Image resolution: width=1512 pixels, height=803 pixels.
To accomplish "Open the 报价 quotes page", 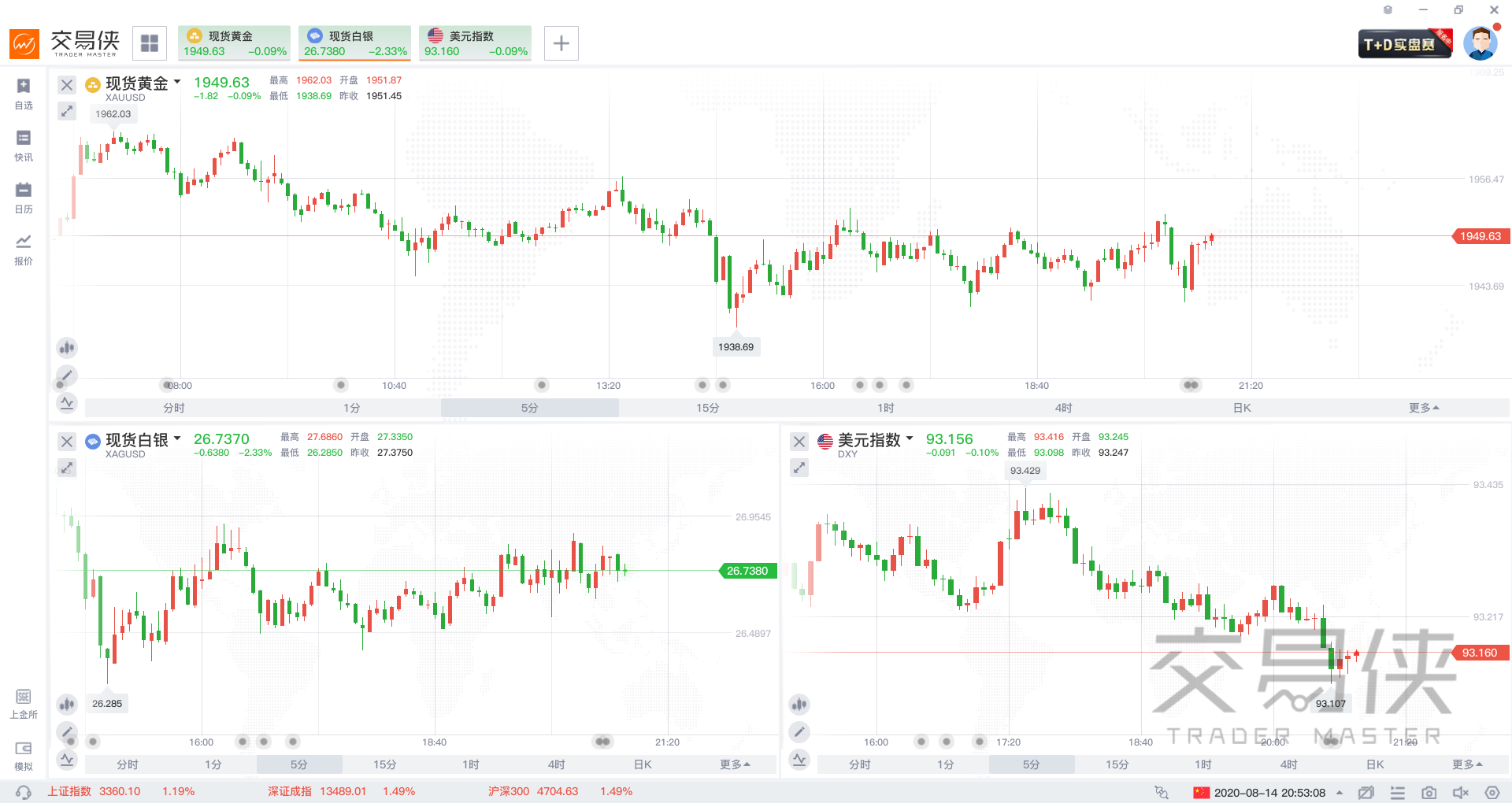I will [24, 249].
